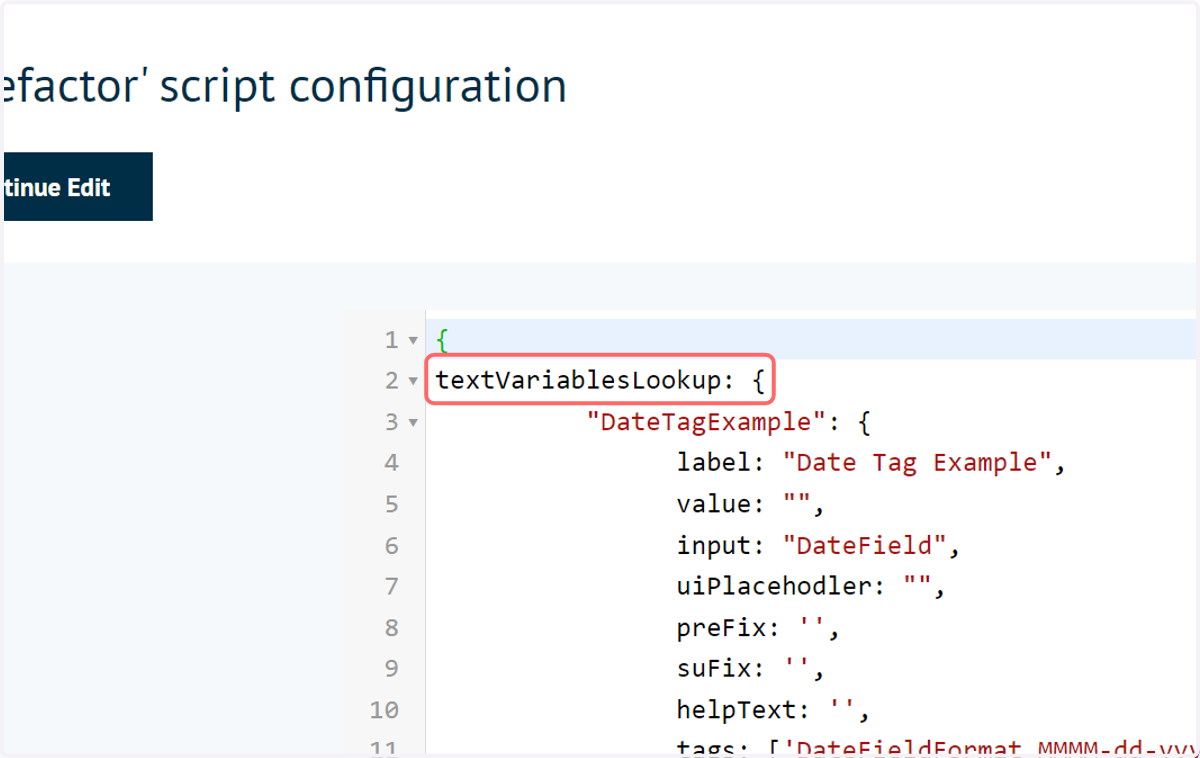Click line number 7 in the gutter
Screen dimensions: 1200x758
(x=391, y=586)
